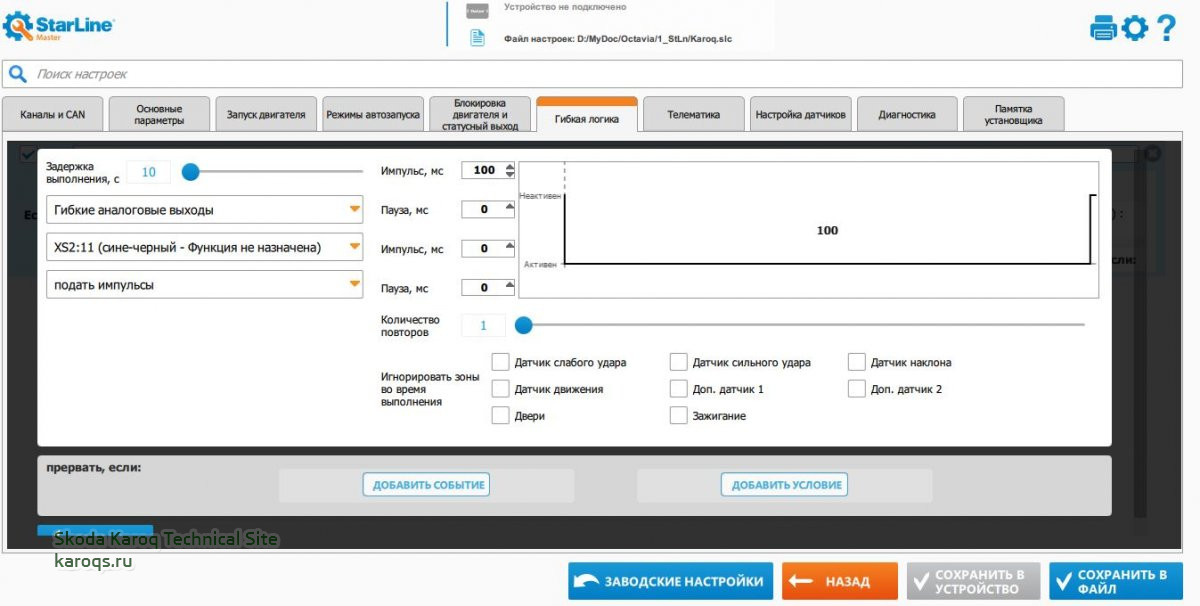Open settings via the gear icon
Screen dimensions: 1200x606
(x=1134, y=28)
